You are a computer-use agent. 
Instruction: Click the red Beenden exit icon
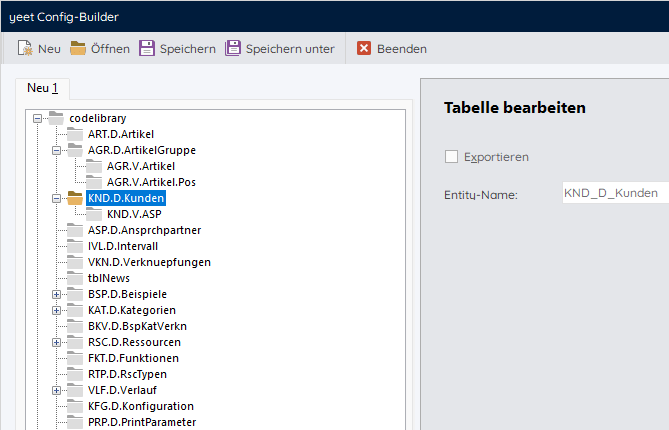(364, 48)
